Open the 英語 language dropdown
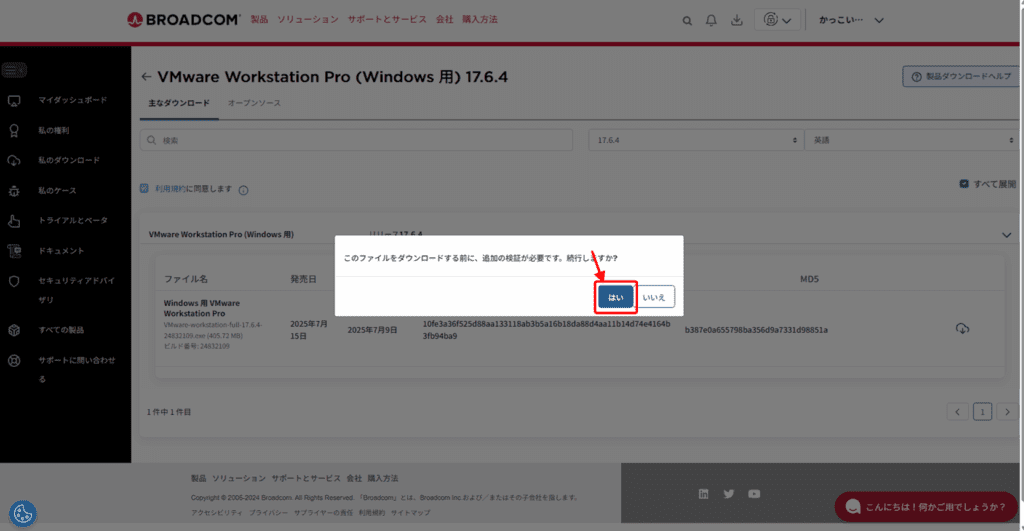The image size is (1024, 531). click(x=912, y=140)
